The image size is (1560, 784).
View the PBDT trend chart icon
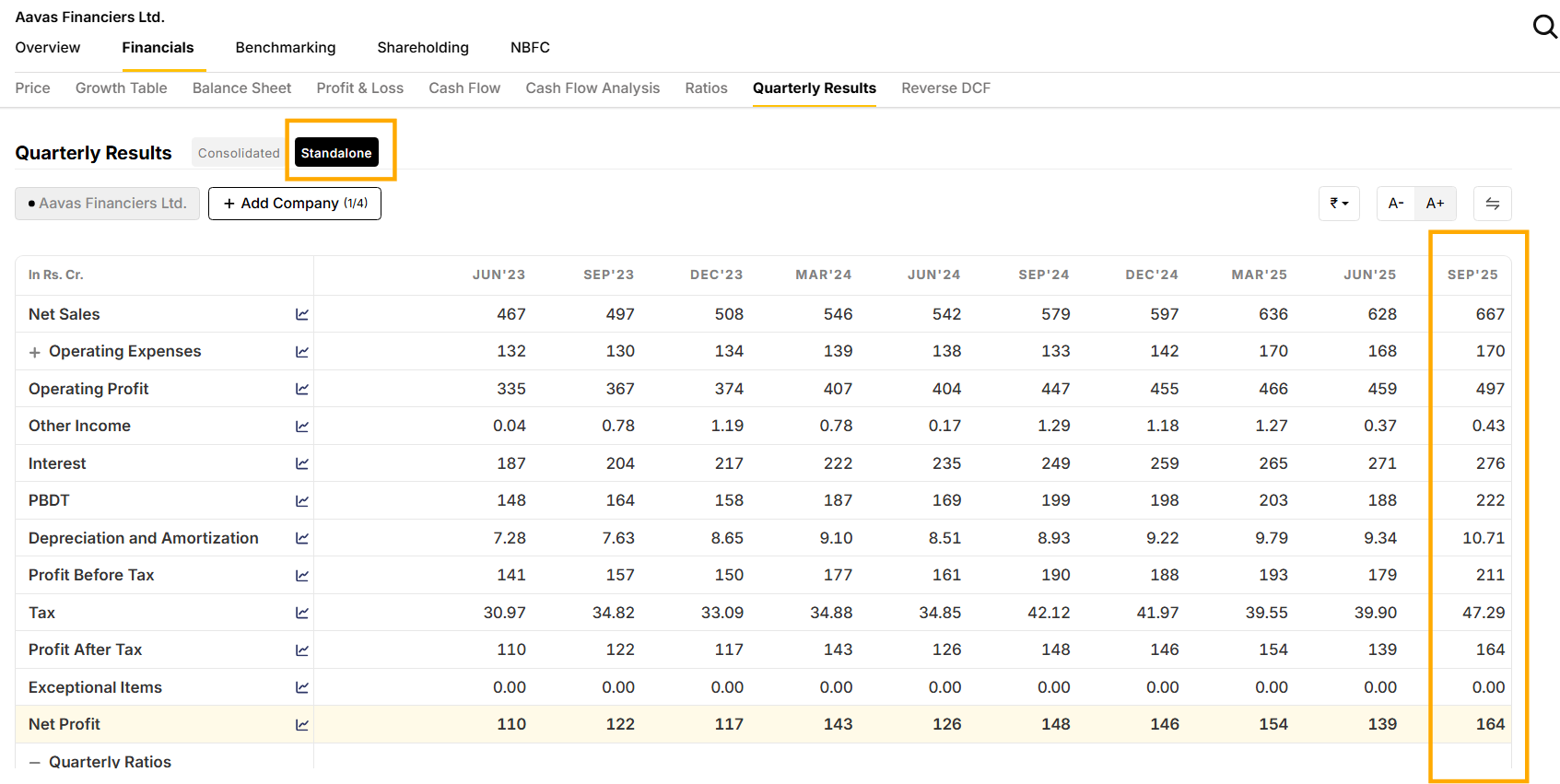[x=301, y=501]
